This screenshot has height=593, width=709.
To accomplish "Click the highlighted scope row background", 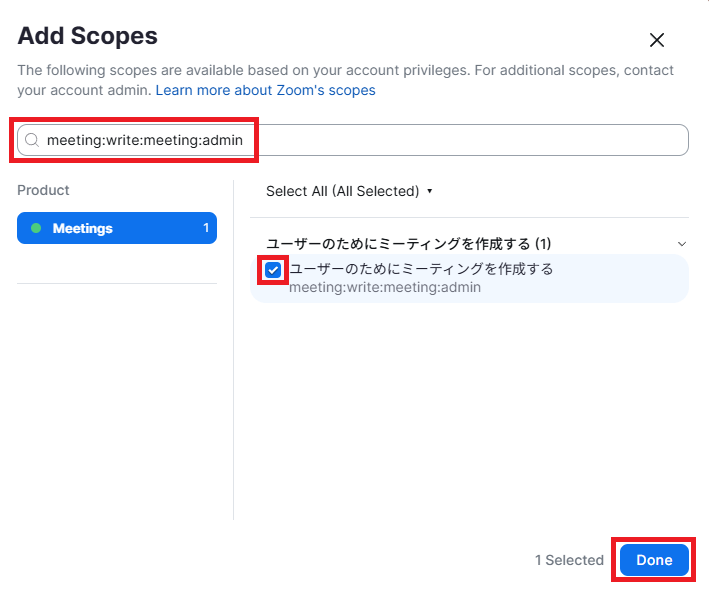I will point(620,278).
